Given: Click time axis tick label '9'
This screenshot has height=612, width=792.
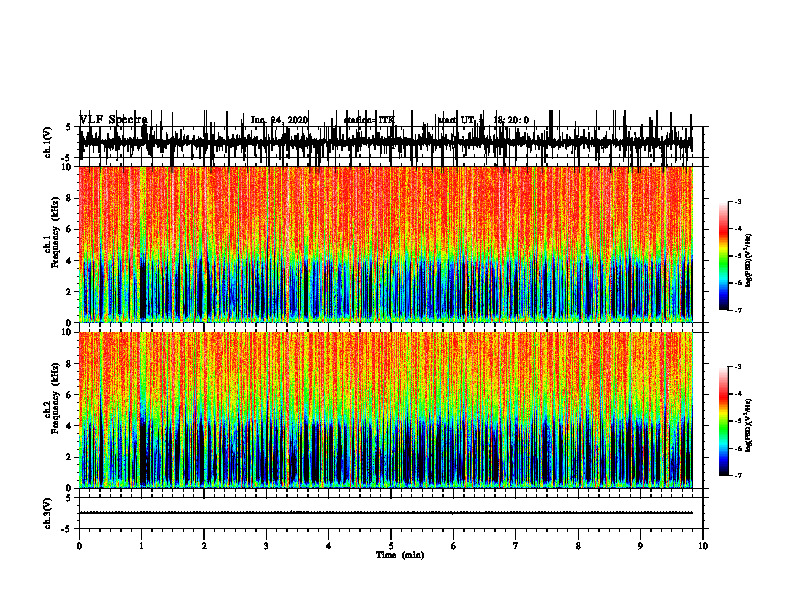Looking at the screenshot, I should 640,546.
